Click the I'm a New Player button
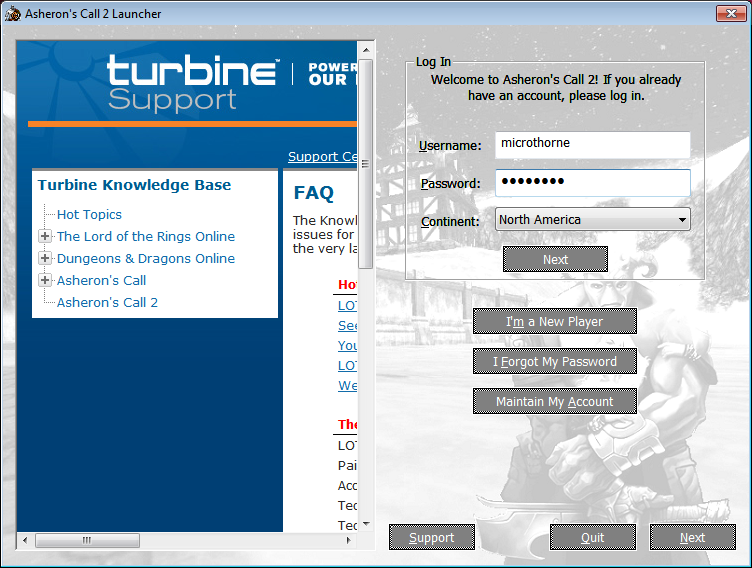This screenshot has height=568, width=752. pyautogui.click(x=555, y=321)
